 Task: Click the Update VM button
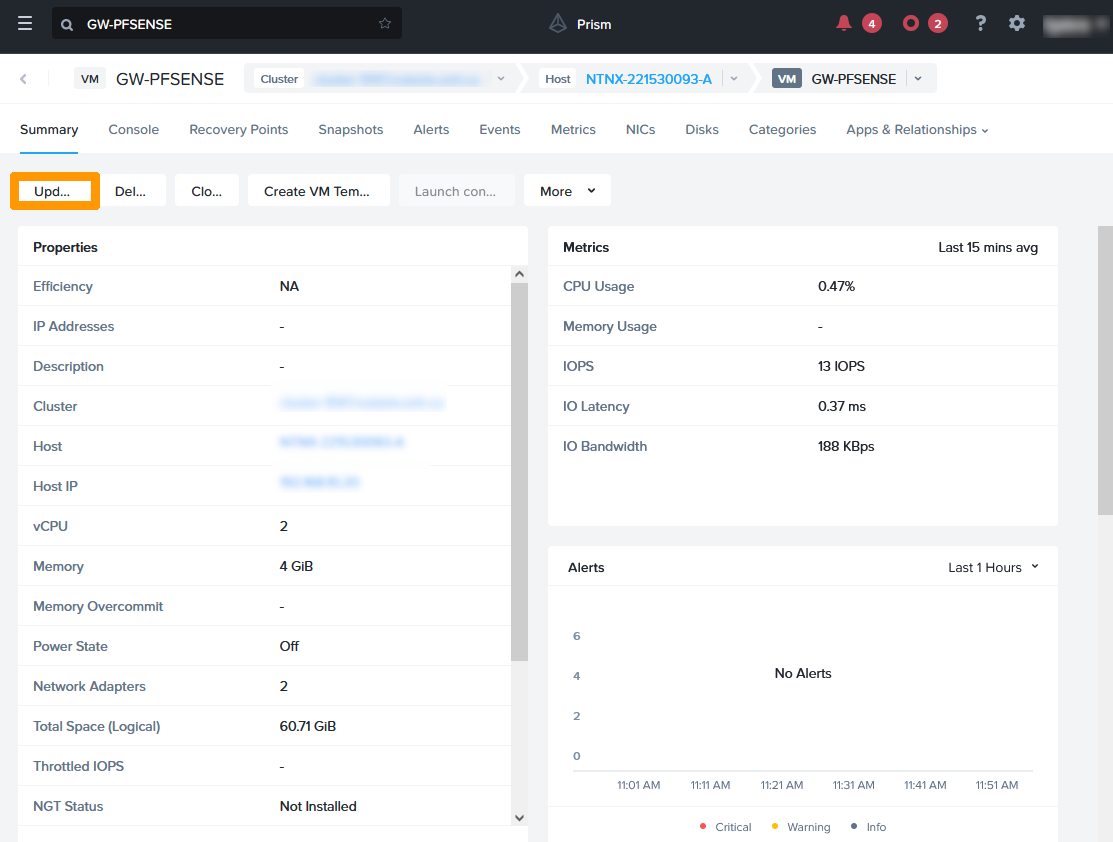tap(55, 191)
